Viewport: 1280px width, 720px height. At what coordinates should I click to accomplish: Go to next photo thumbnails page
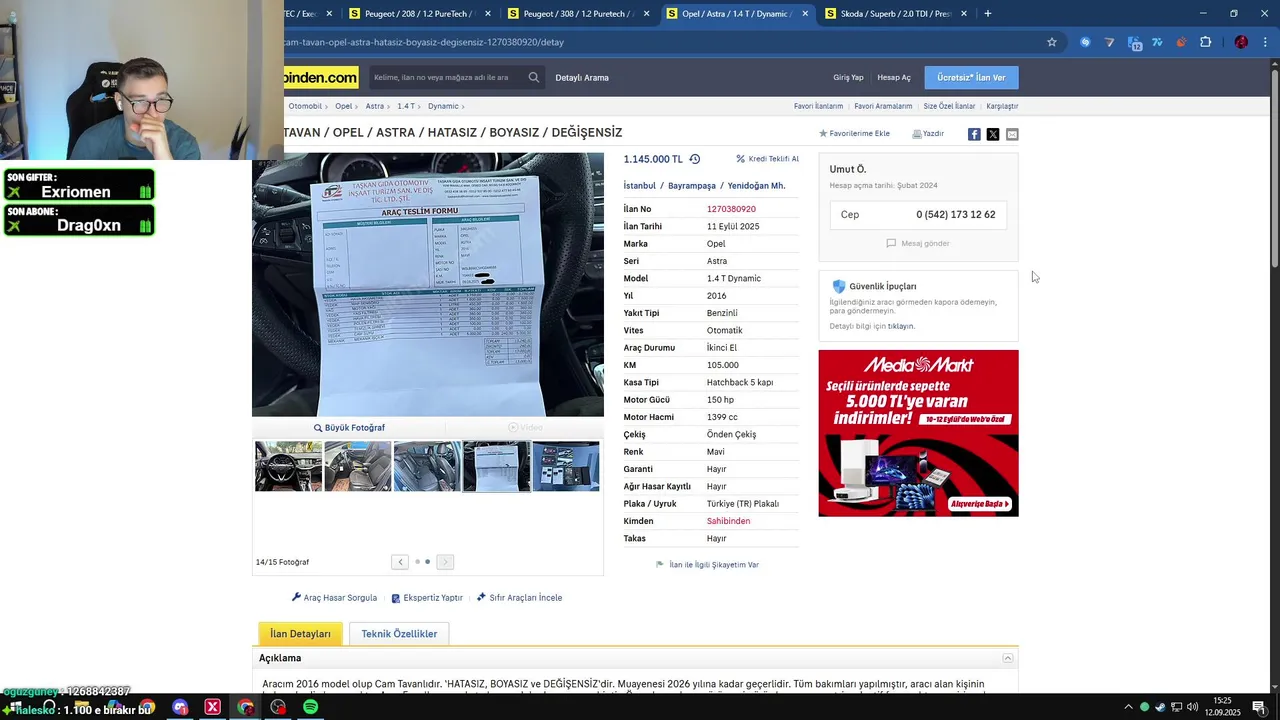coord(445,562)
